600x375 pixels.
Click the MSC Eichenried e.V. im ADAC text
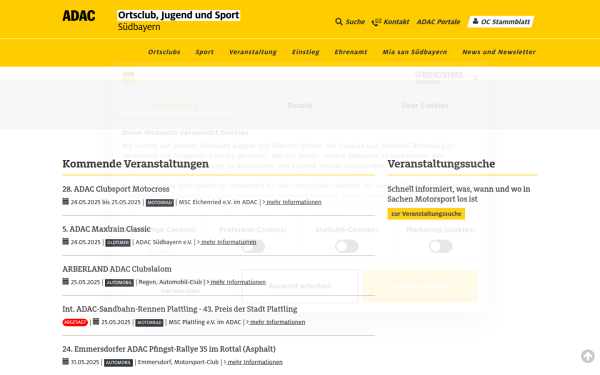(218, 202)
